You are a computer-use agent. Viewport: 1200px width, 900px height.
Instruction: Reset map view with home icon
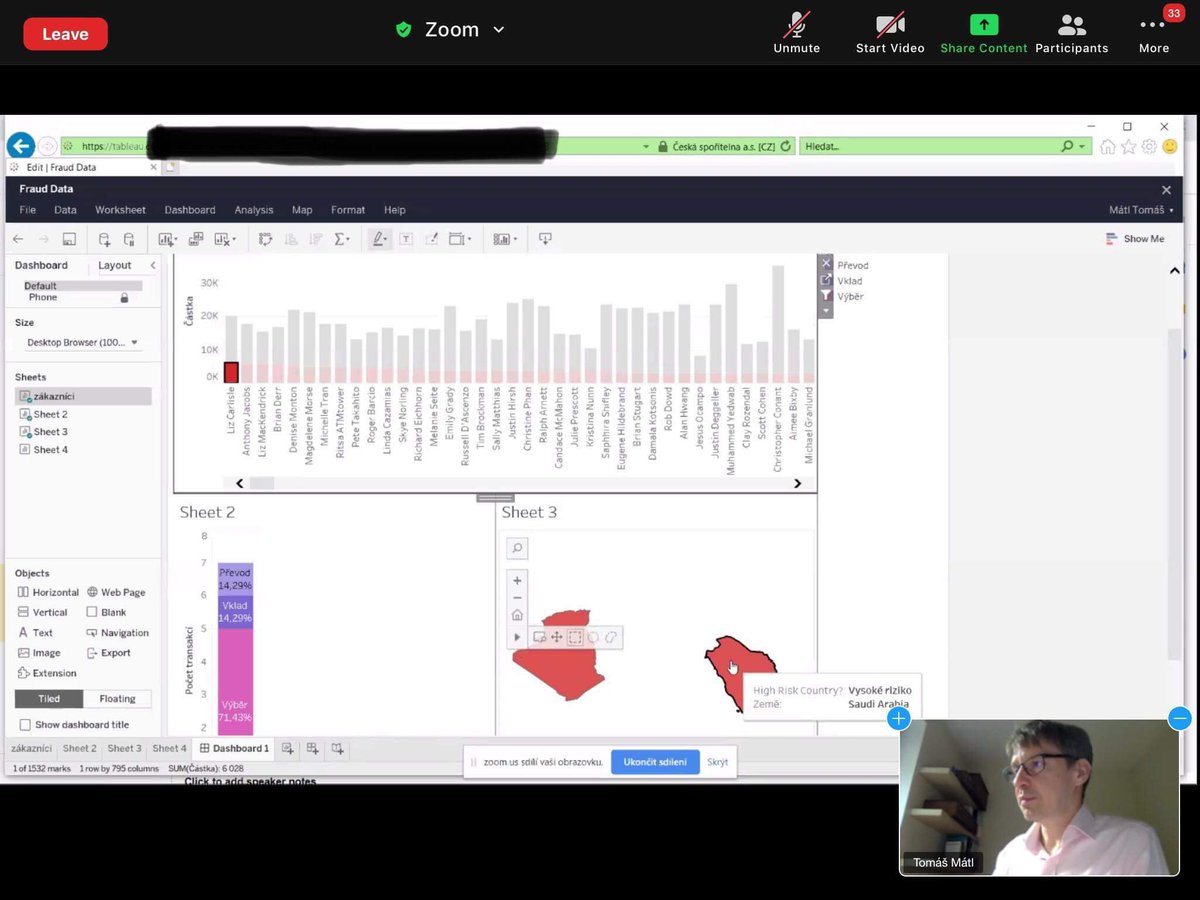click(x=517, y=615)
